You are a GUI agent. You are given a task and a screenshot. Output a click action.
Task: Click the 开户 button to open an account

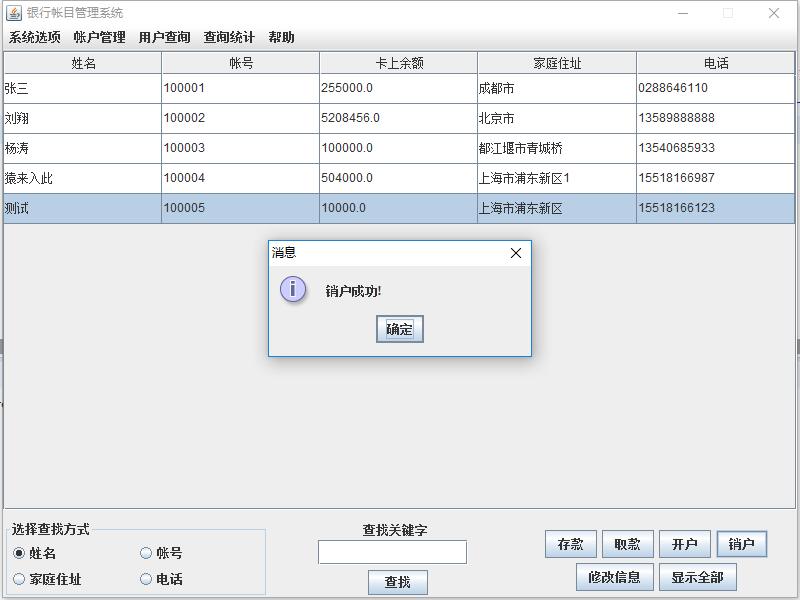pyautogui.click(x=685, y=543)
